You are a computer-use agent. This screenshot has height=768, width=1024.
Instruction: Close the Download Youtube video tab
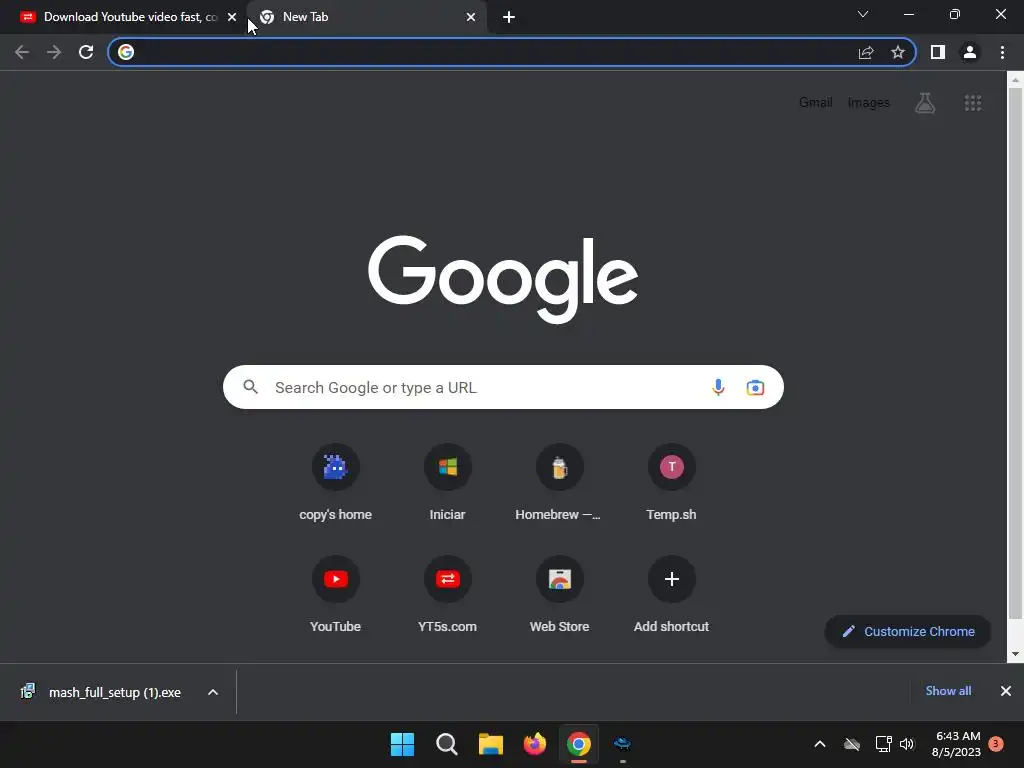232,17
